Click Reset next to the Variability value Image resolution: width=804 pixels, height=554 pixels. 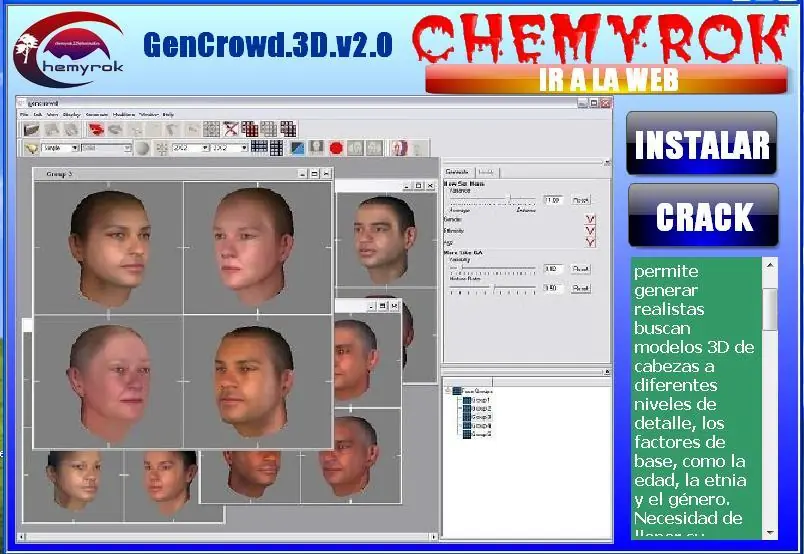[x=580, y=269]
